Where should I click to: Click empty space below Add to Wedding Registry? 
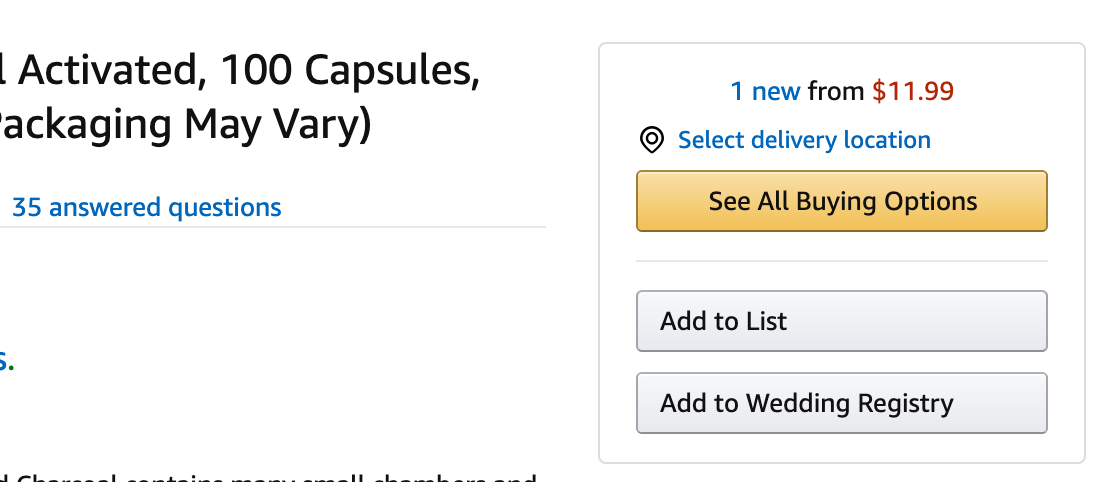click(841, 448)
